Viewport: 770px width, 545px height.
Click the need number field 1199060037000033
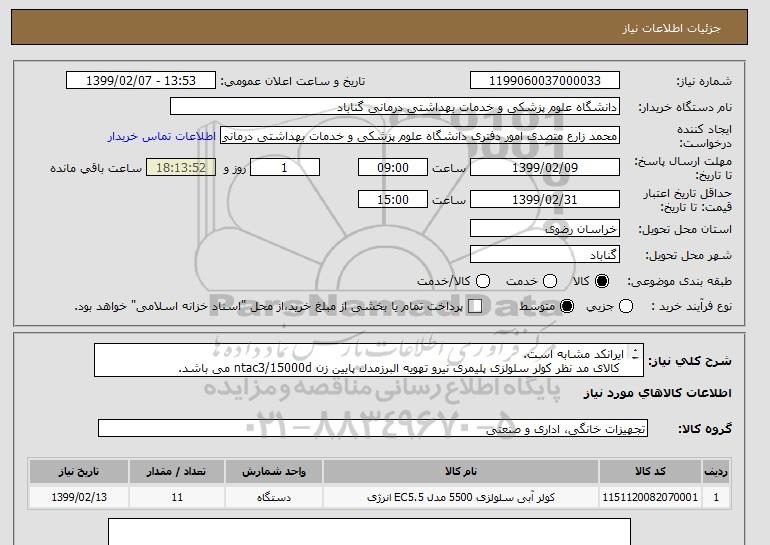[x=545, y=81]
